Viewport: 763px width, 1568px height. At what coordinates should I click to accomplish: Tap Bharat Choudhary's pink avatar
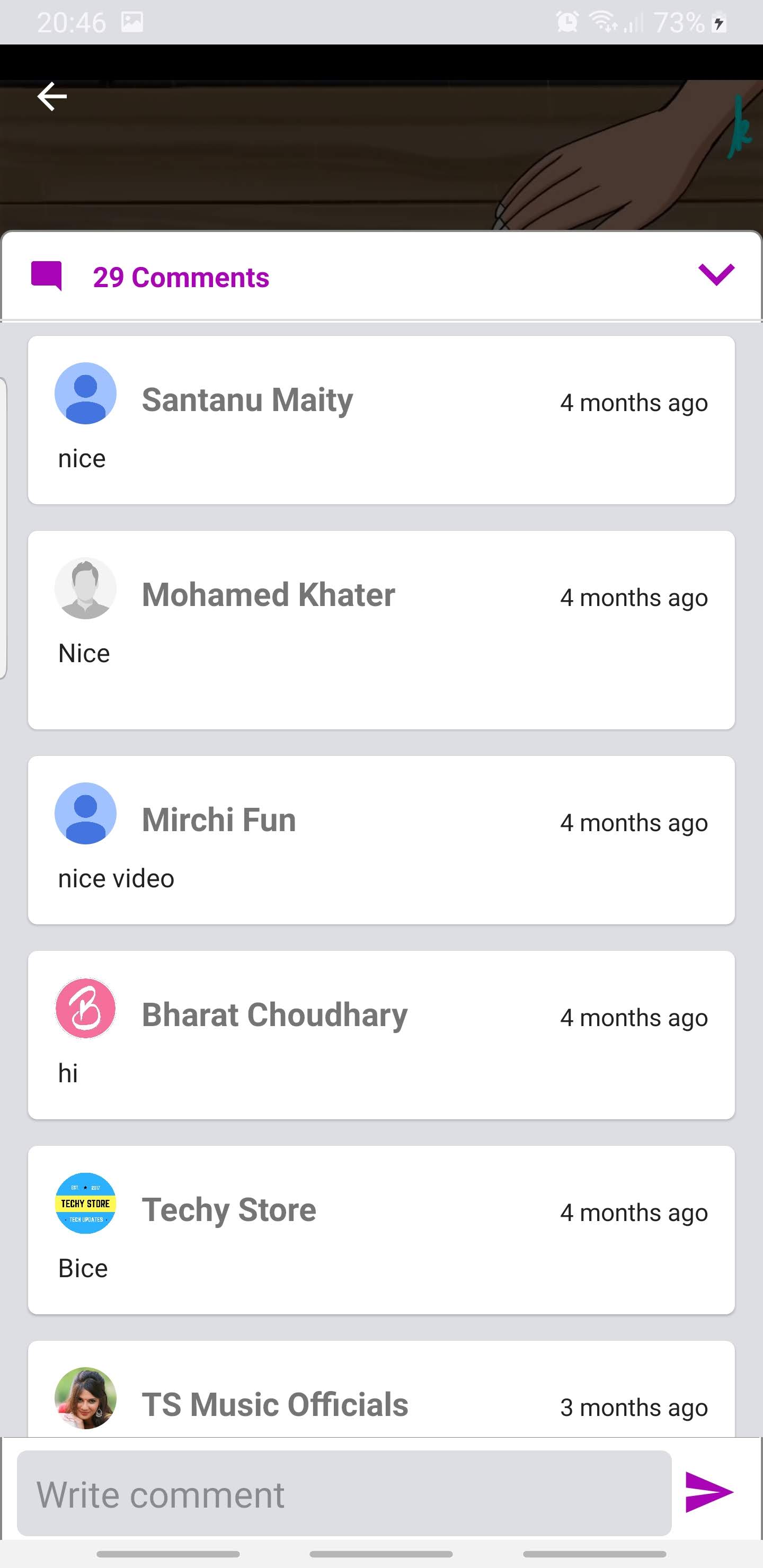pyautogui.click(x=85, y=1008)
